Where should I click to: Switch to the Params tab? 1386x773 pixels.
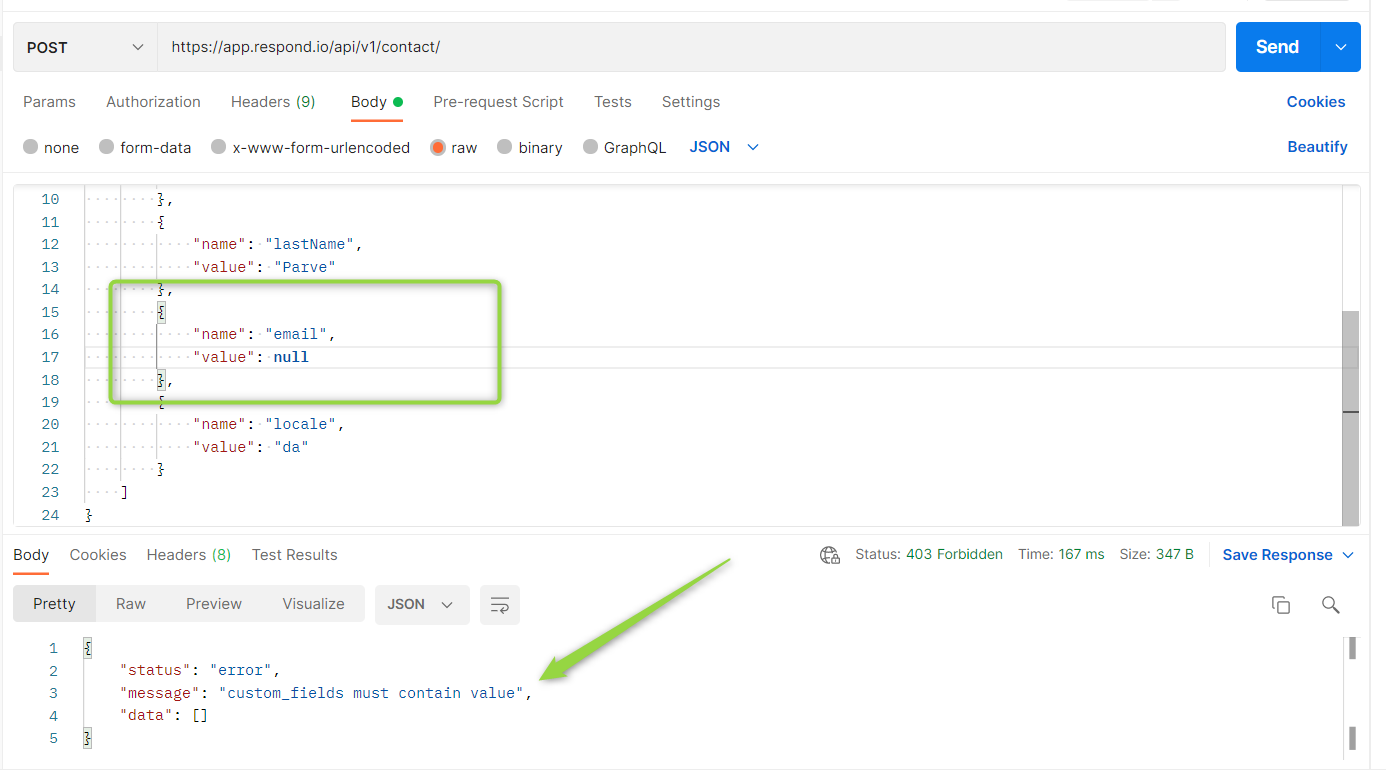pyautogui.click(x=49, y=102)
